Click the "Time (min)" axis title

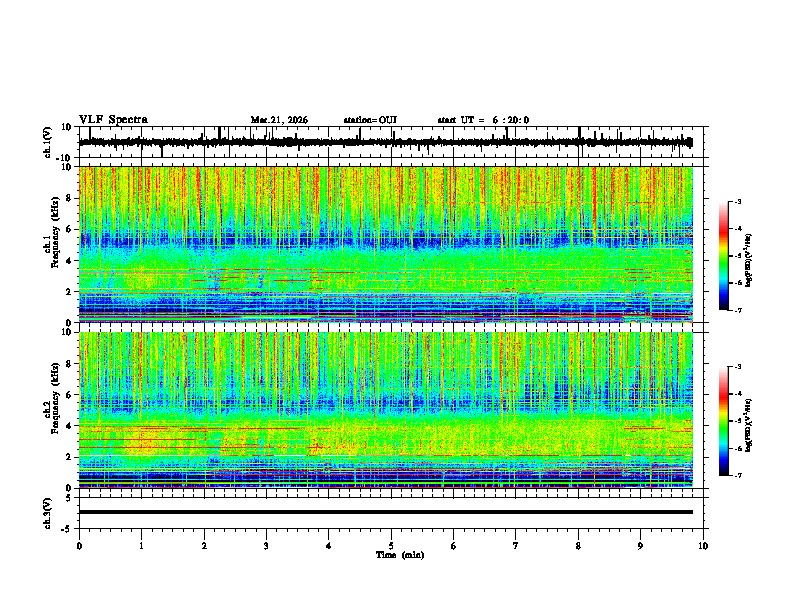(400, 555)
